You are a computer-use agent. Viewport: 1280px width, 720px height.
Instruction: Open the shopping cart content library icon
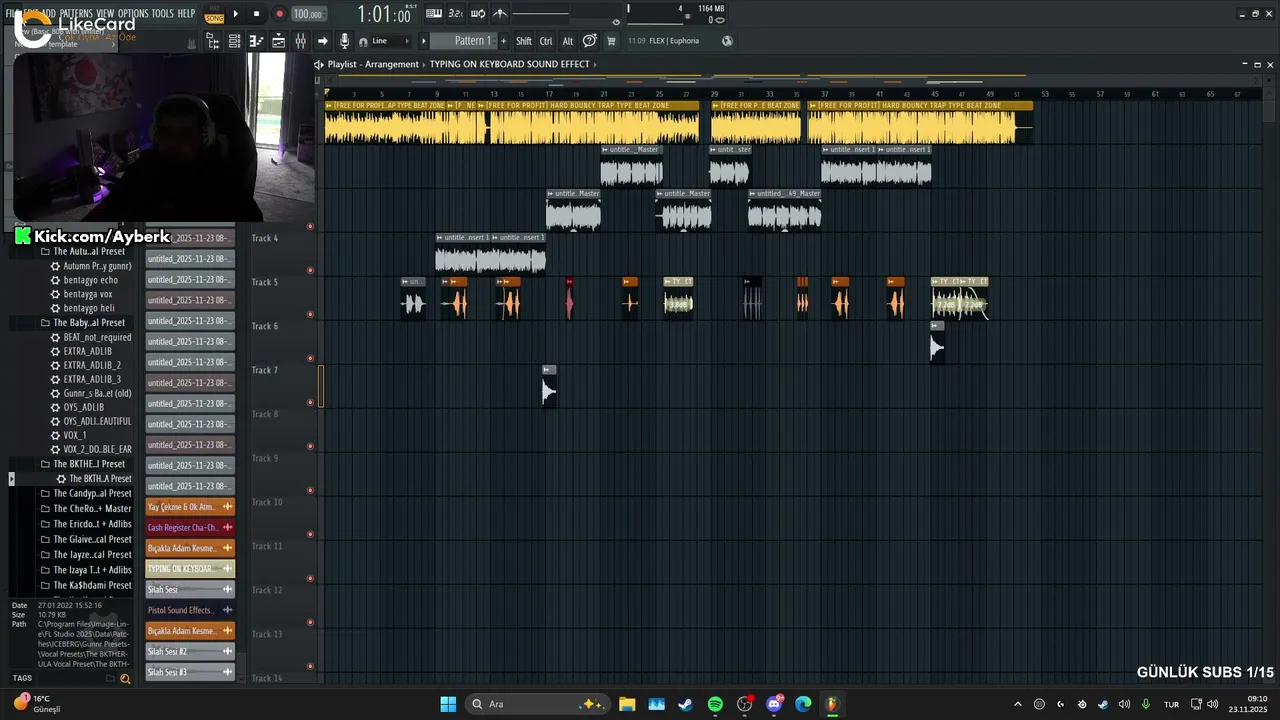pos(611,41)
